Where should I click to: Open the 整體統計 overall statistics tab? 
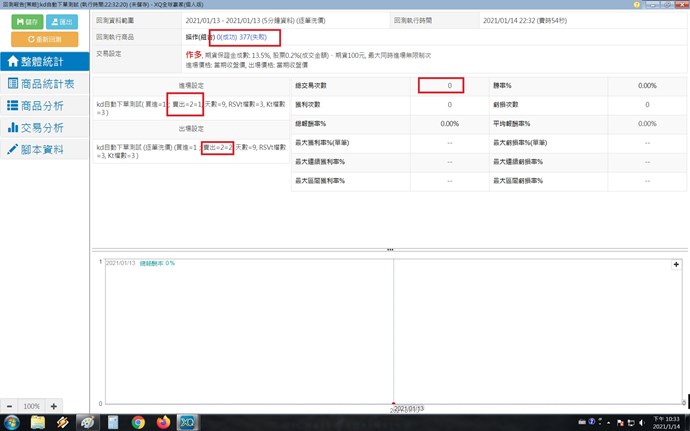point(44,61)
